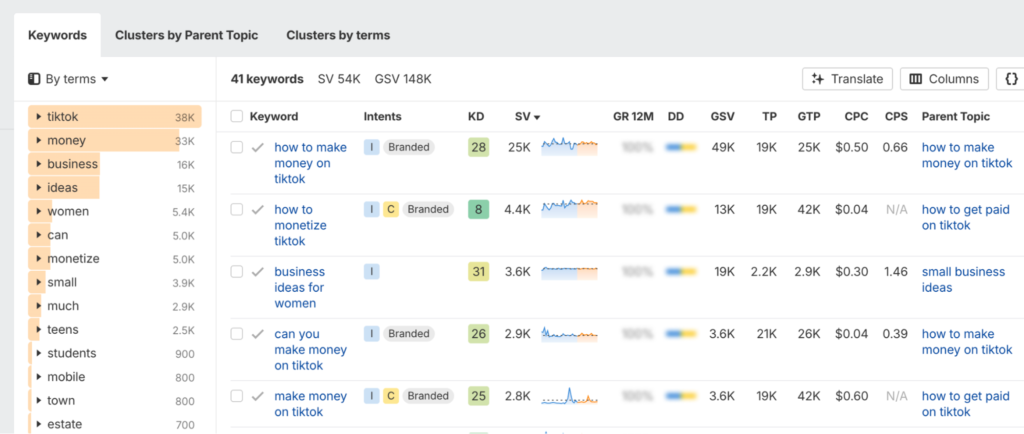Click the Translate button

(x=847, y=79)
